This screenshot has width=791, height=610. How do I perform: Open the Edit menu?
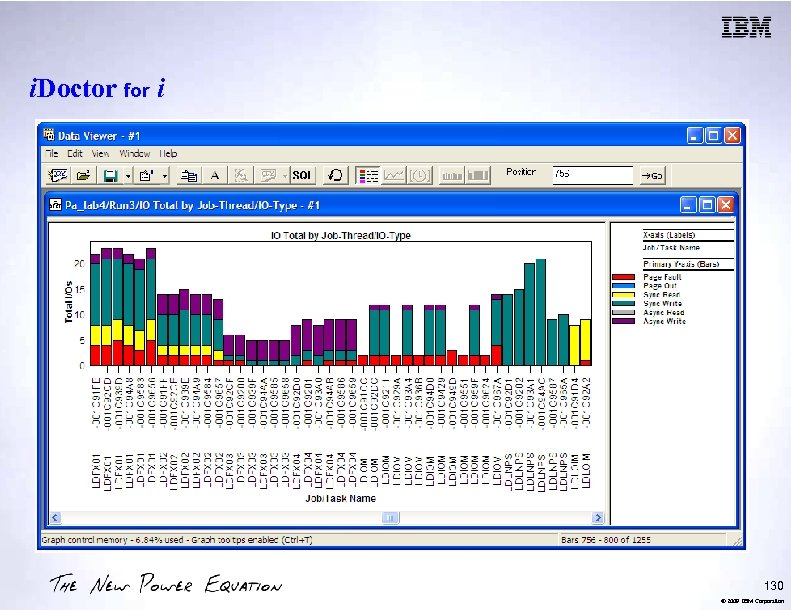point(75,153)
